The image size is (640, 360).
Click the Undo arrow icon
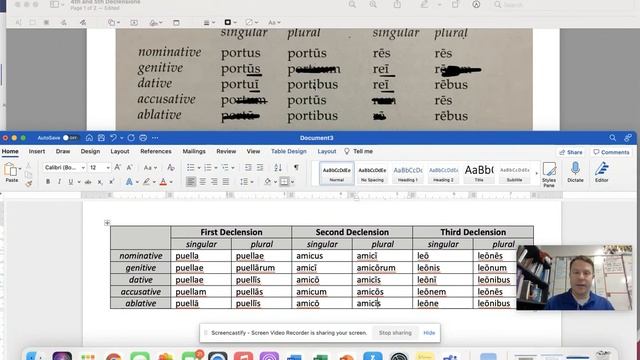(x=113, y=138)
